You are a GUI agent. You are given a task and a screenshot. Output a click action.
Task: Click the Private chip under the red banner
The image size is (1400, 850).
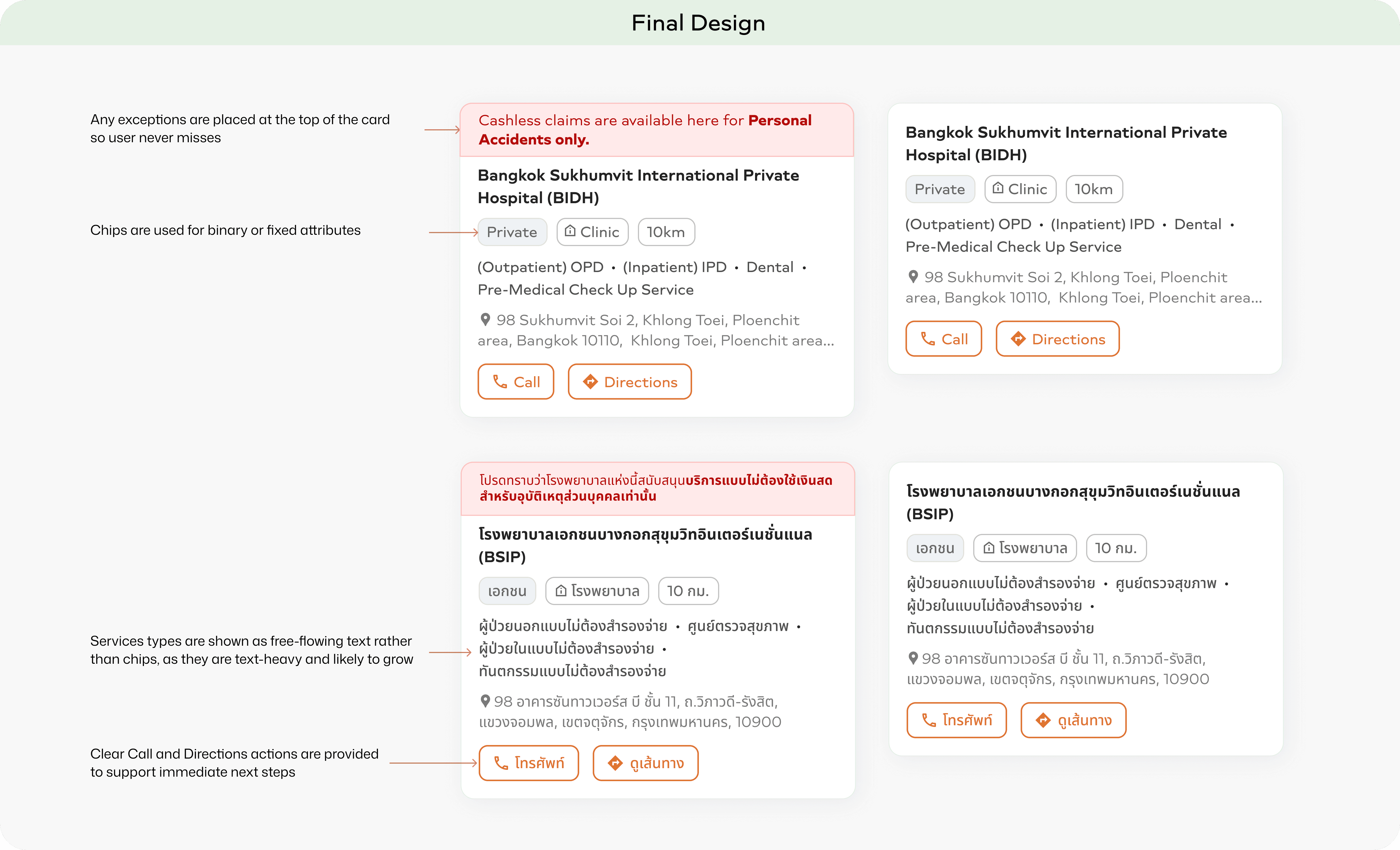click(x=512, y=232)
